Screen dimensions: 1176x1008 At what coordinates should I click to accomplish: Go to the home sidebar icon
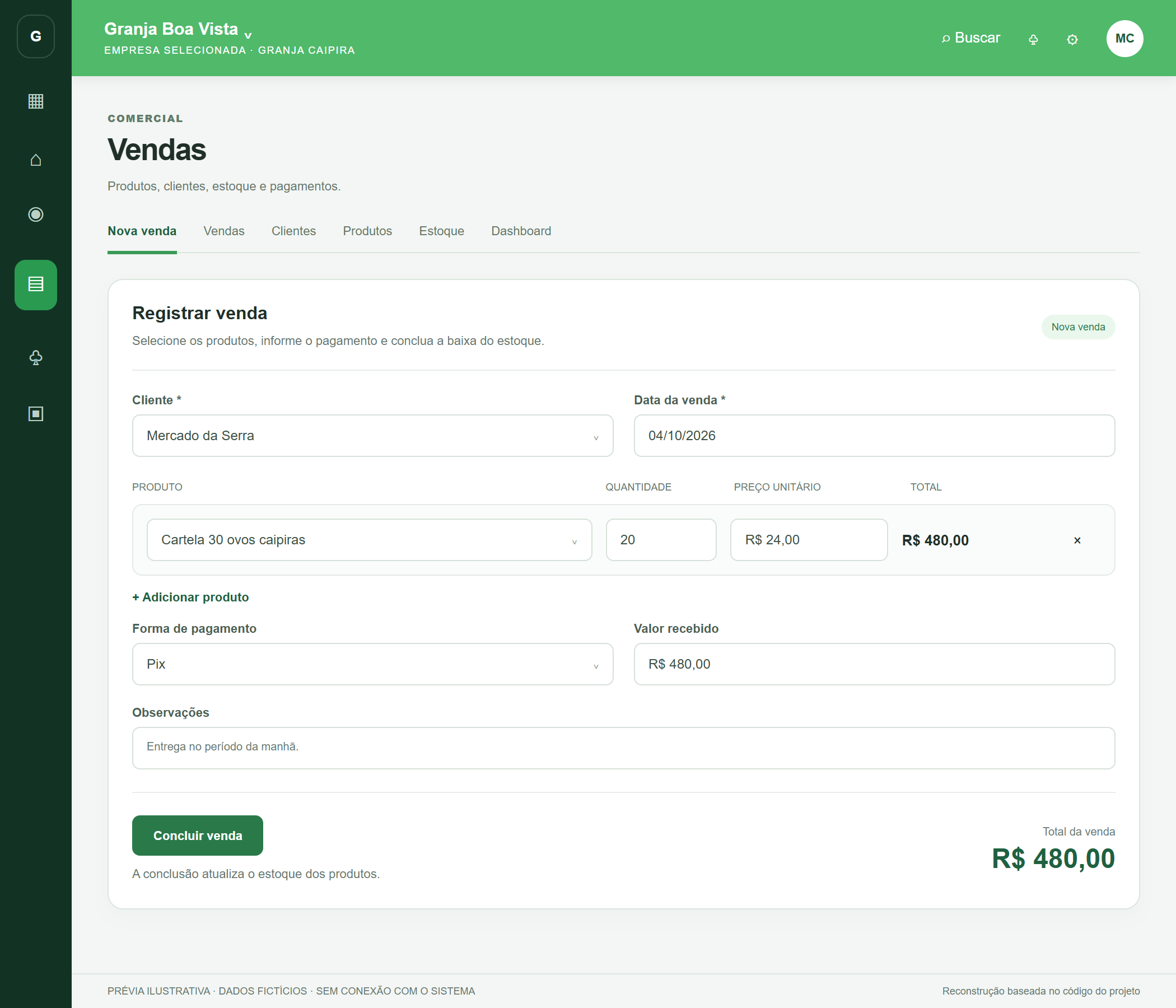(36, 160)
